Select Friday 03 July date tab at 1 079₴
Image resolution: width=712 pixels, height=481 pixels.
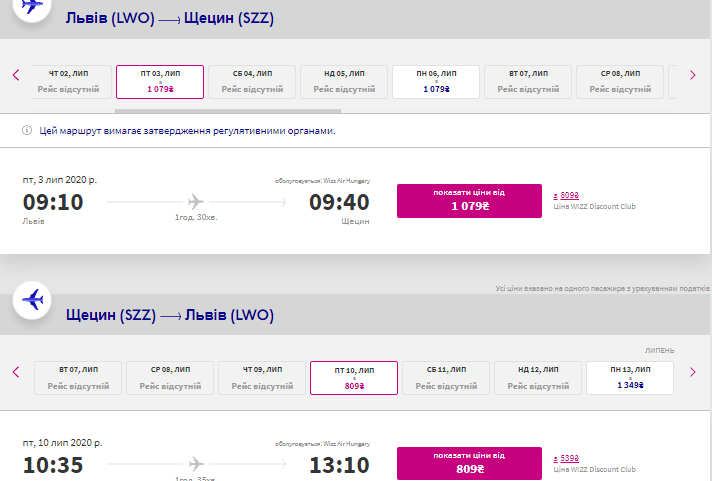(160, 82)
